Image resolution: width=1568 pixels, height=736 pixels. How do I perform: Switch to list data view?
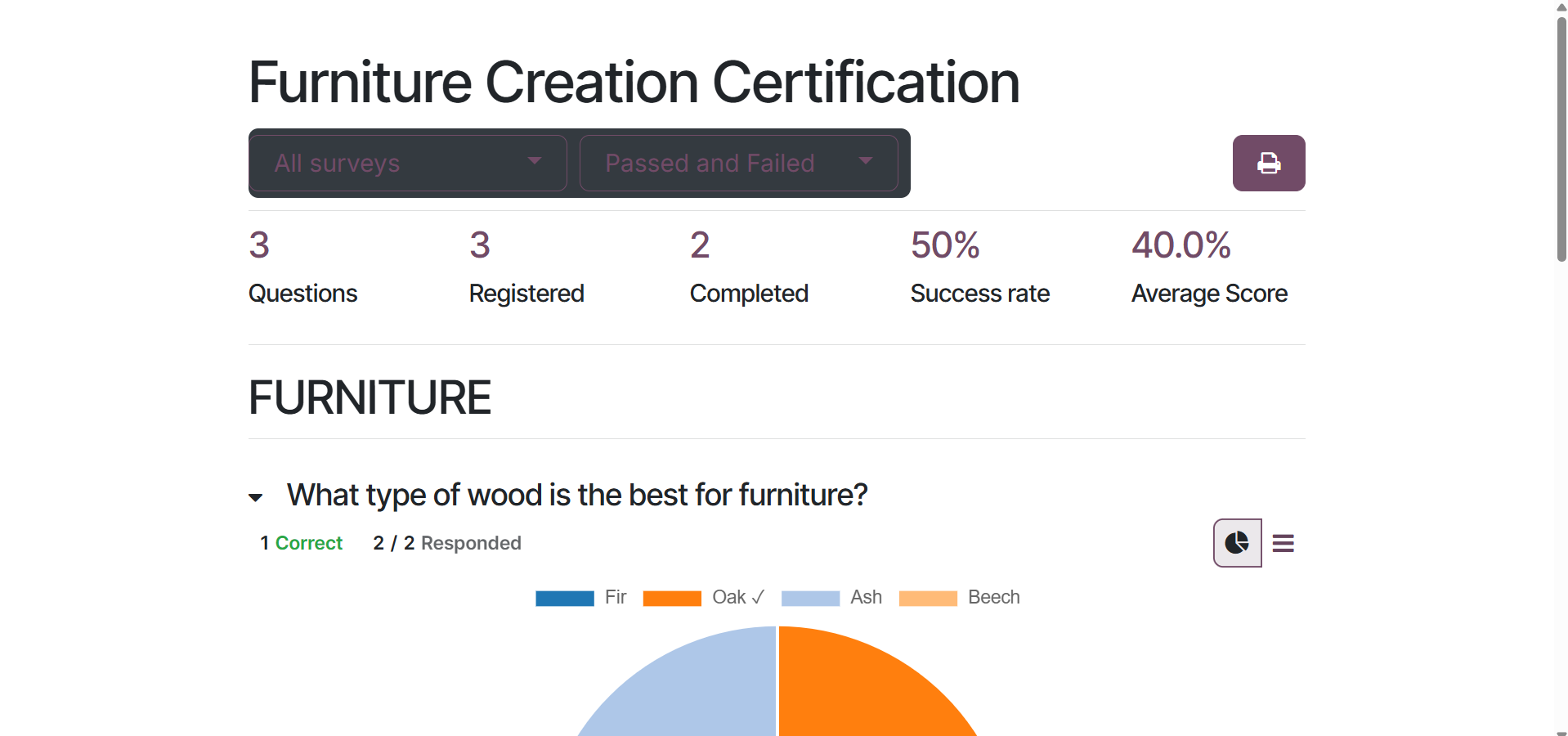1283,543
